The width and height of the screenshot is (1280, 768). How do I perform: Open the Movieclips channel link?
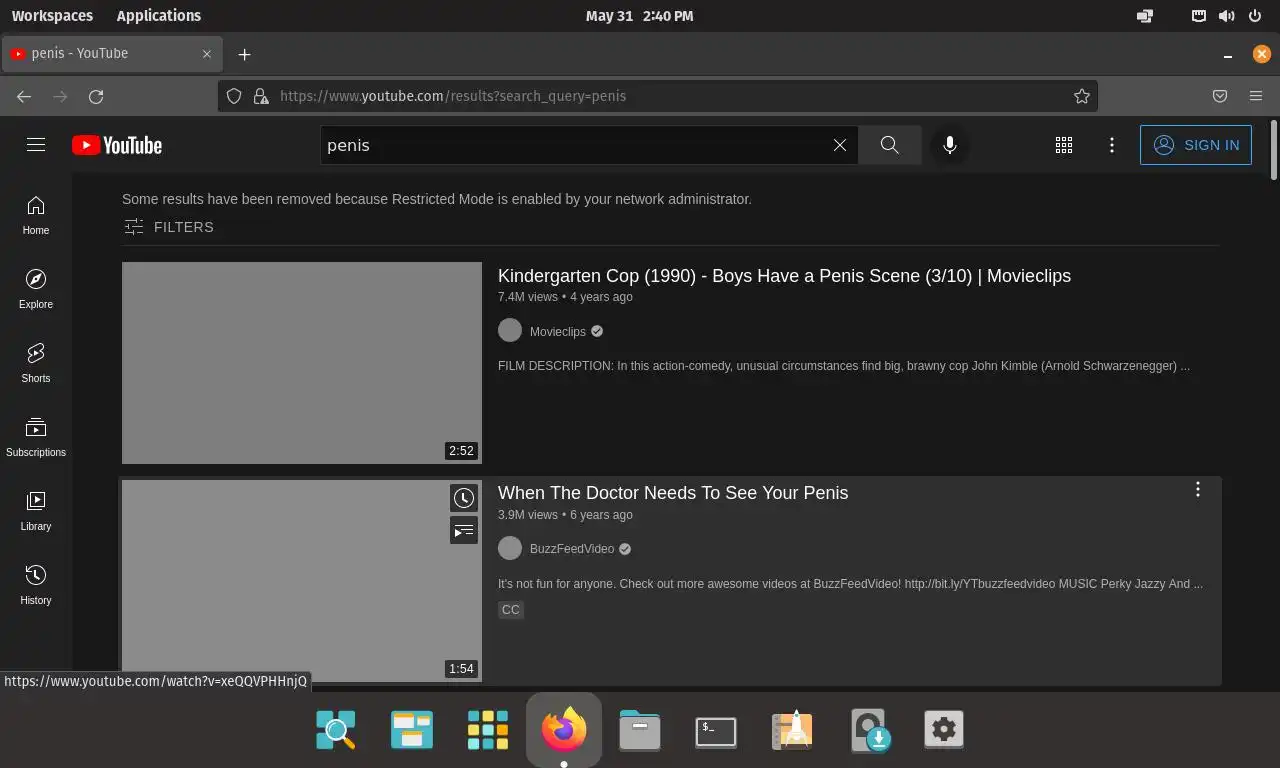[558, 331]
